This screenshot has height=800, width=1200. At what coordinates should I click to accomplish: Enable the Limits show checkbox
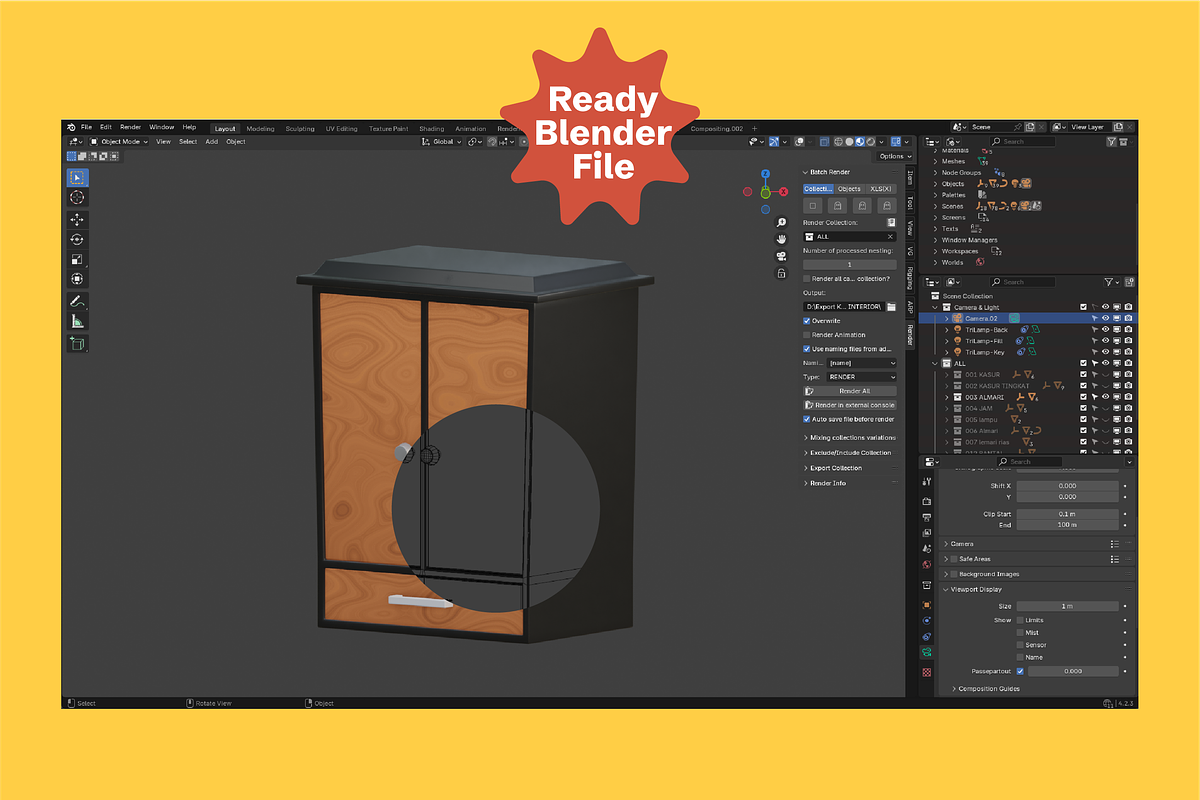(1020, 620)
